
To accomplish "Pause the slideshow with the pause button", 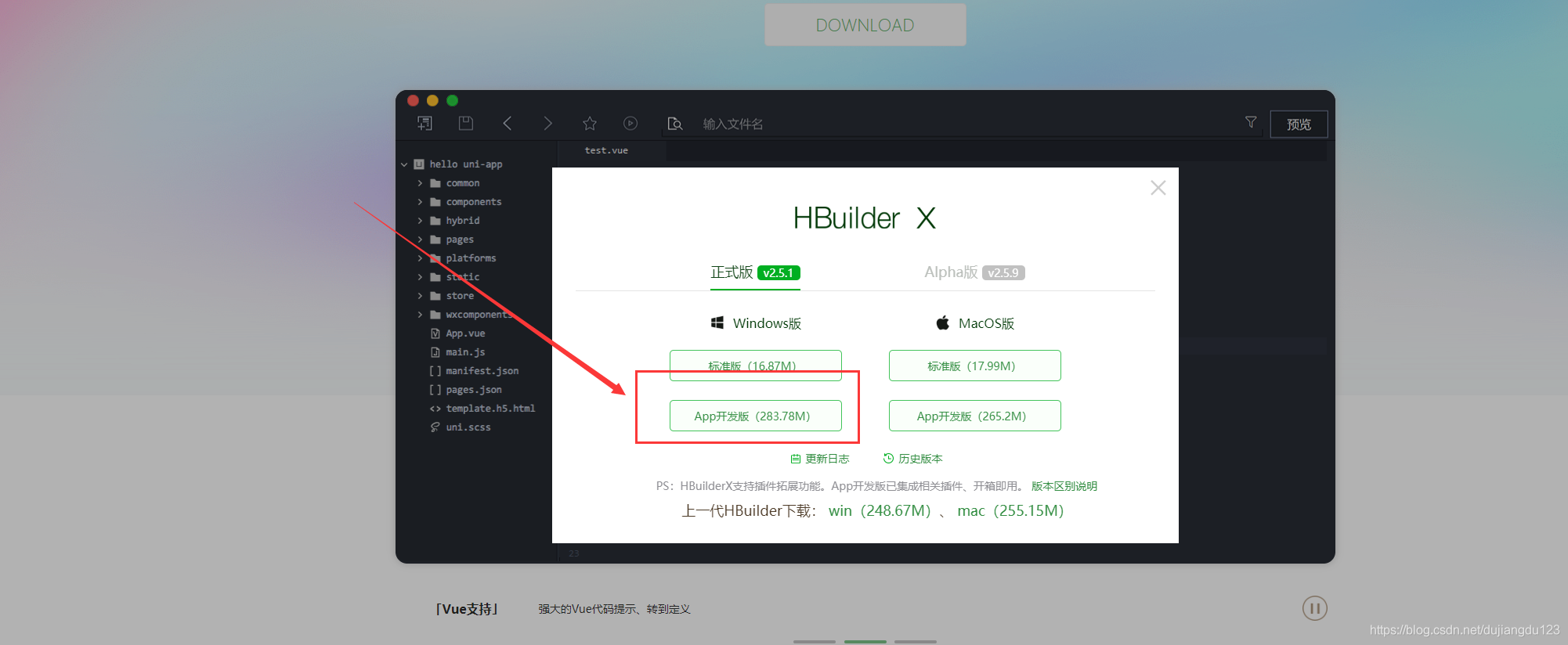I will coord(1315,608).
